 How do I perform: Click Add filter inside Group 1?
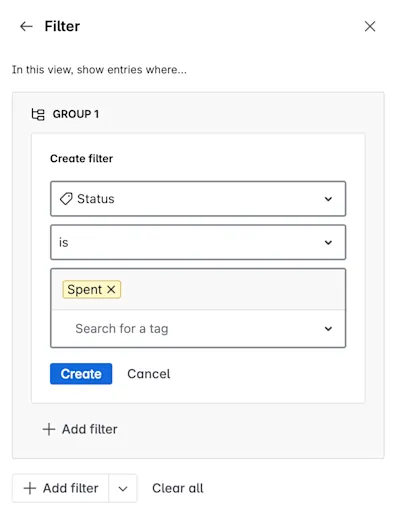click(x=80, y=429)
